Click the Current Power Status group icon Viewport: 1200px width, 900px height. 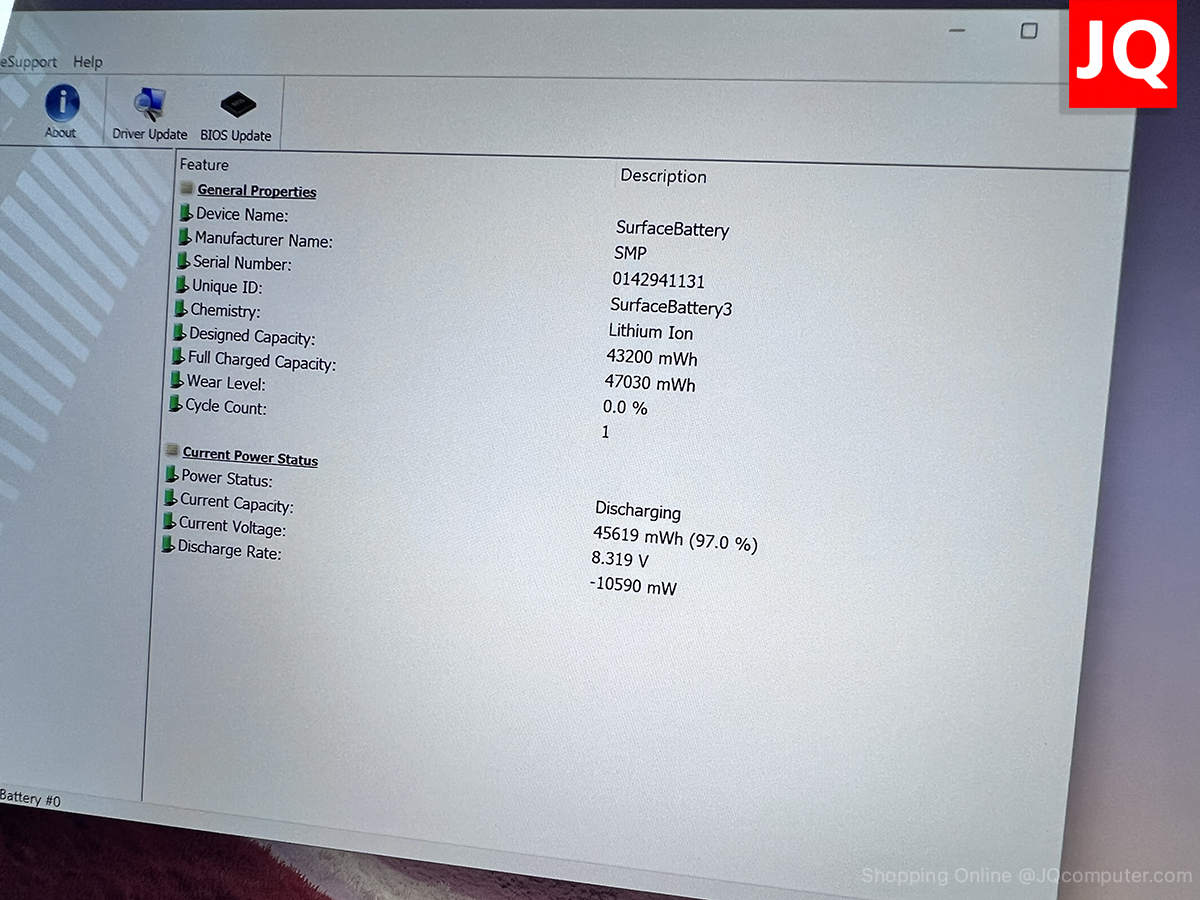(x=172, y=452)
